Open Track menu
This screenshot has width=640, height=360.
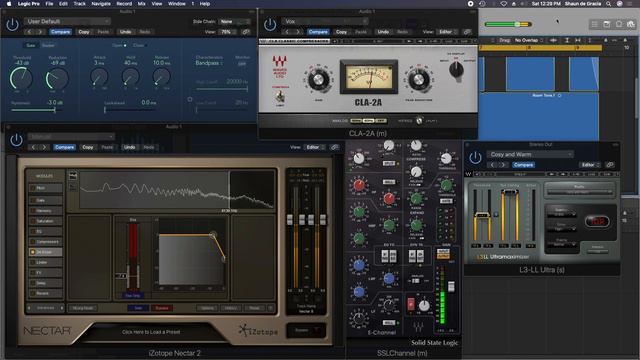coord(80,4)
